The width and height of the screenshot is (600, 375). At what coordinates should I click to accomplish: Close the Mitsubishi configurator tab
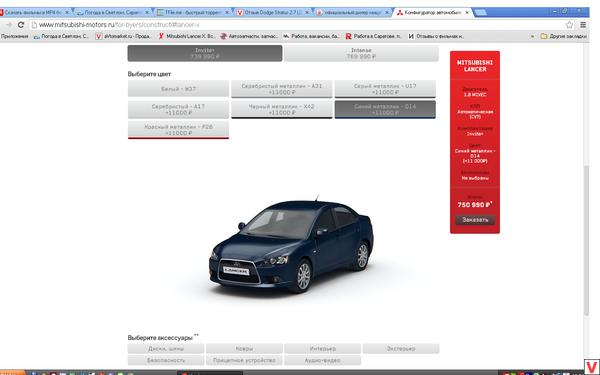click(x=467, y=13)
